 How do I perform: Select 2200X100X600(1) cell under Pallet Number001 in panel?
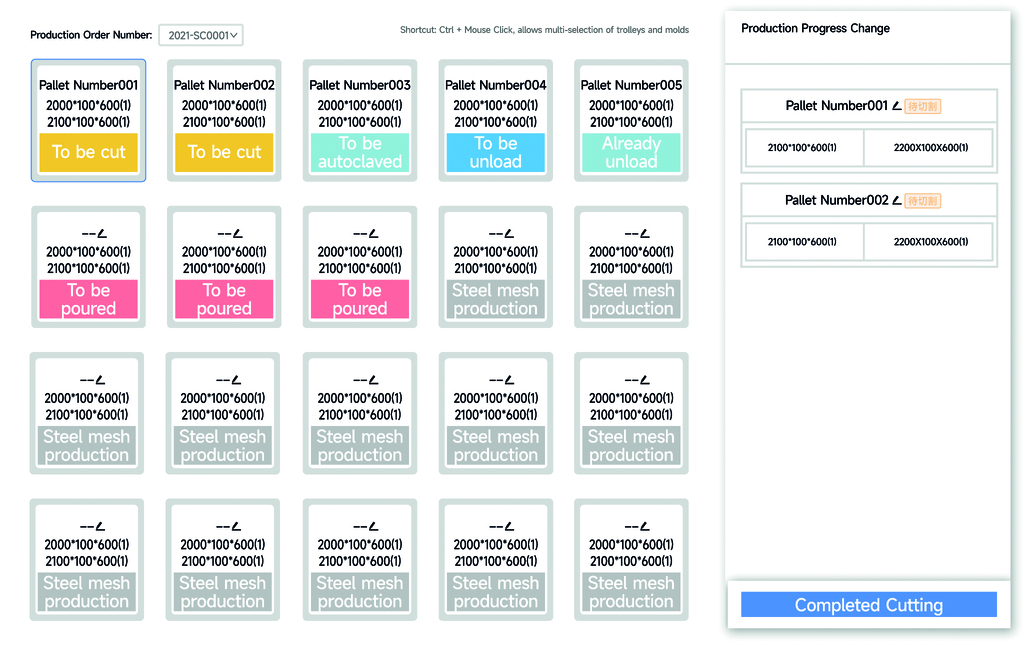pyautogui.click(x=930, y=148)
